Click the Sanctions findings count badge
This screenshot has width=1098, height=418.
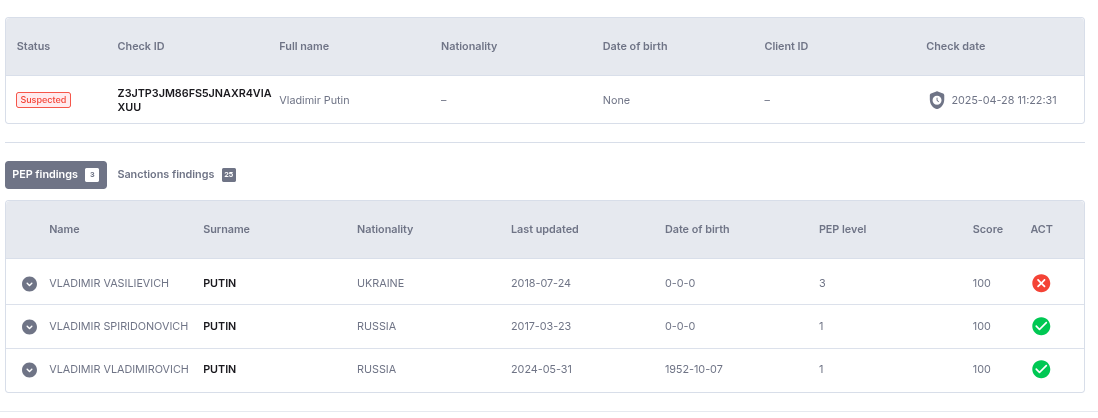coord(229,175)
